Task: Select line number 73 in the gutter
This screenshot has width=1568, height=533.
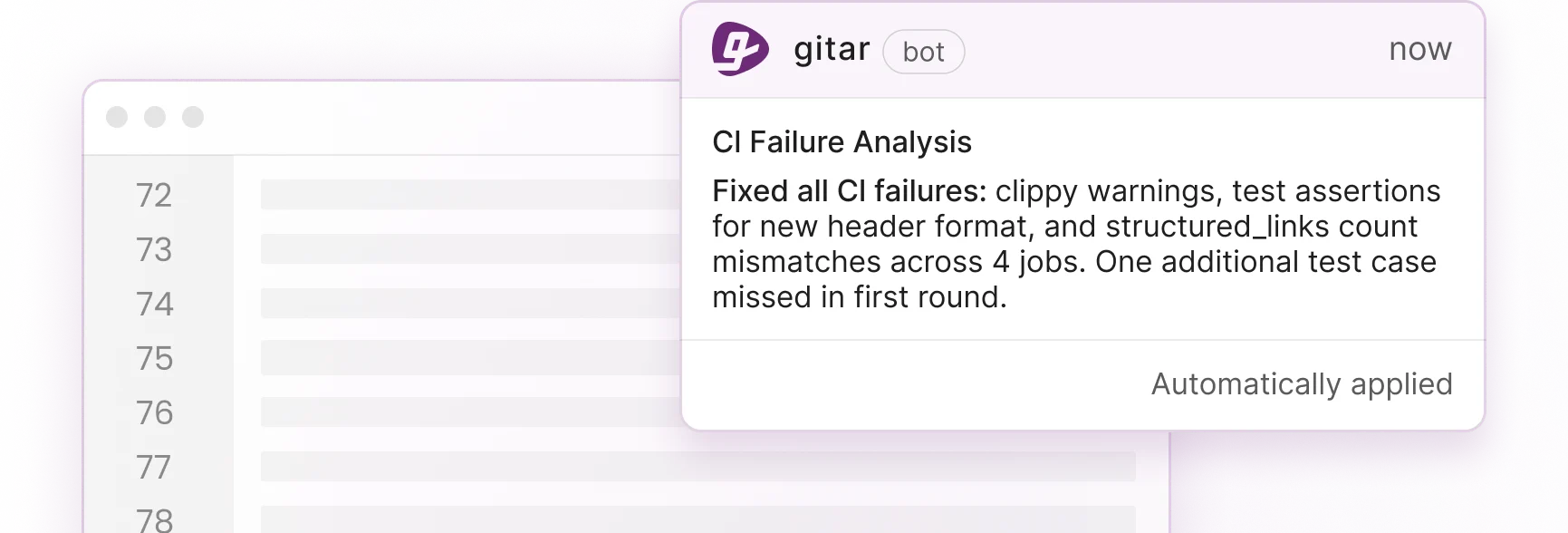Action: 154,249
